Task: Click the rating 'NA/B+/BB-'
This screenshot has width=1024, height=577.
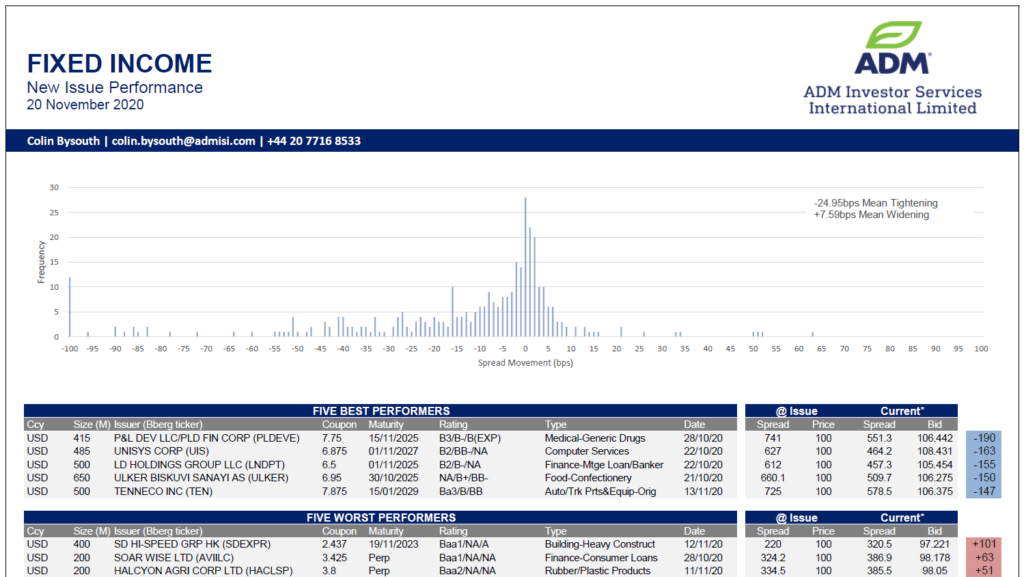Action: pos(464,478)
